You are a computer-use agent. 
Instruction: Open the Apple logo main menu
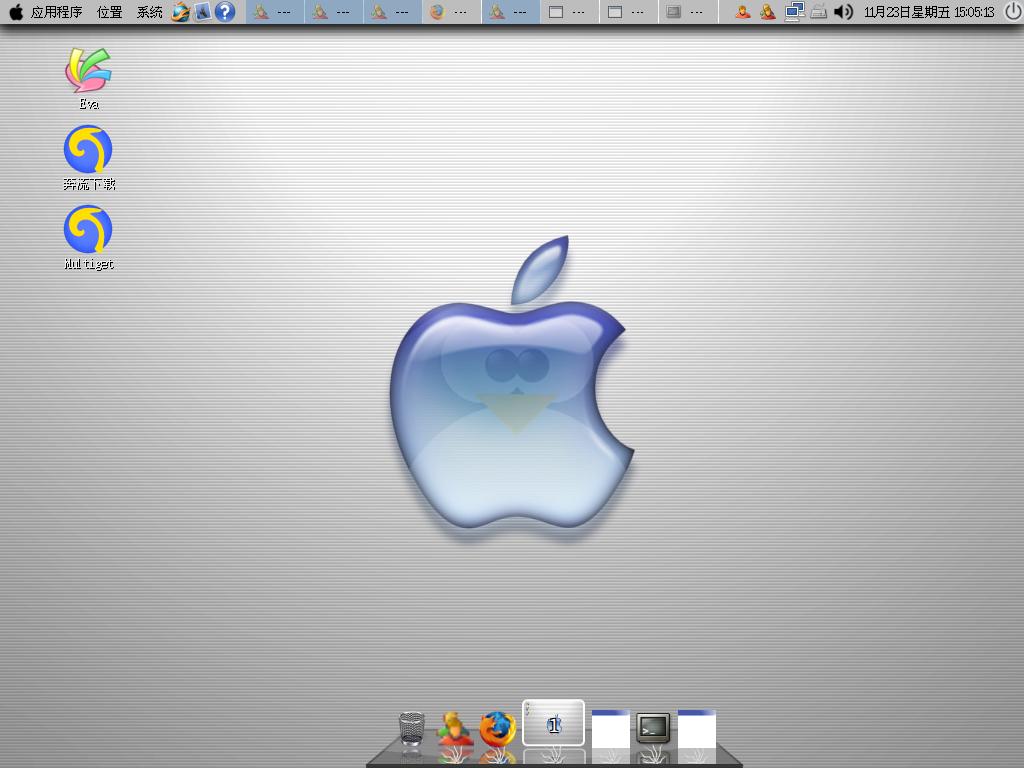15,12
